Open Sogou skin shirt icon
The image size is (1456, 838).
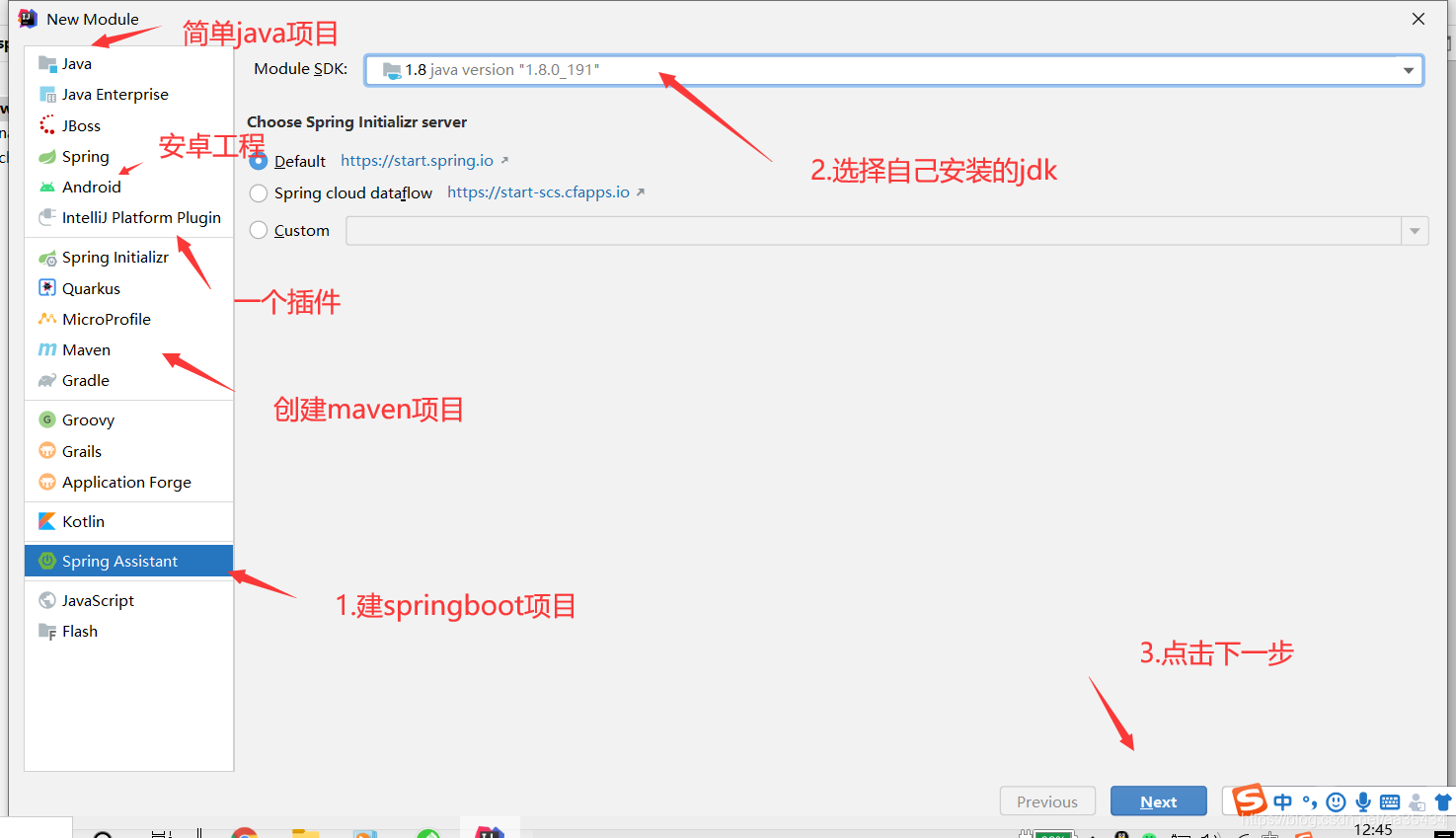pyautogui.click(x=1444, y=801)
